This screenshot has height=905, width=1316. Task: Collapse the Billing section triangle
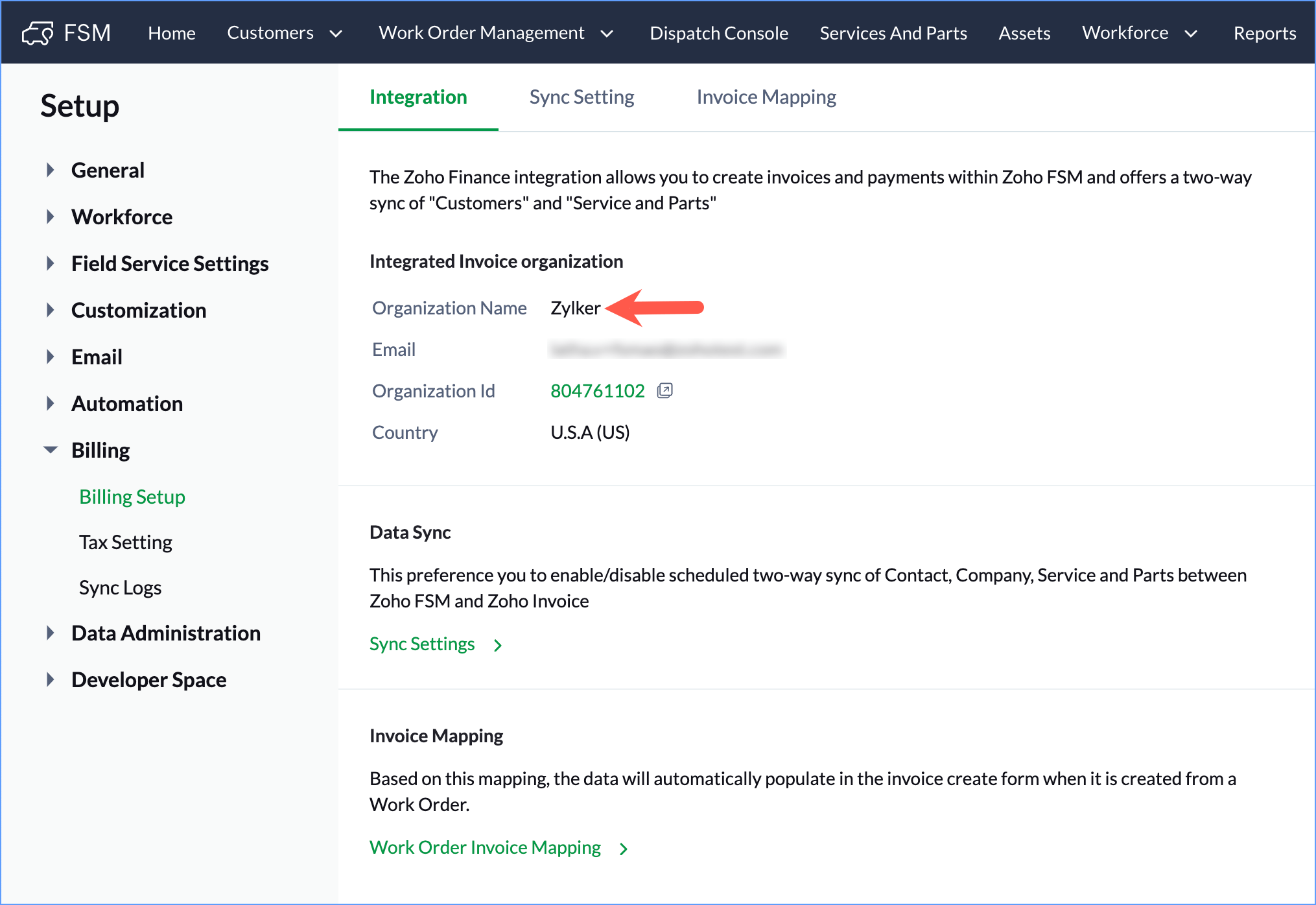pos(50,450)
